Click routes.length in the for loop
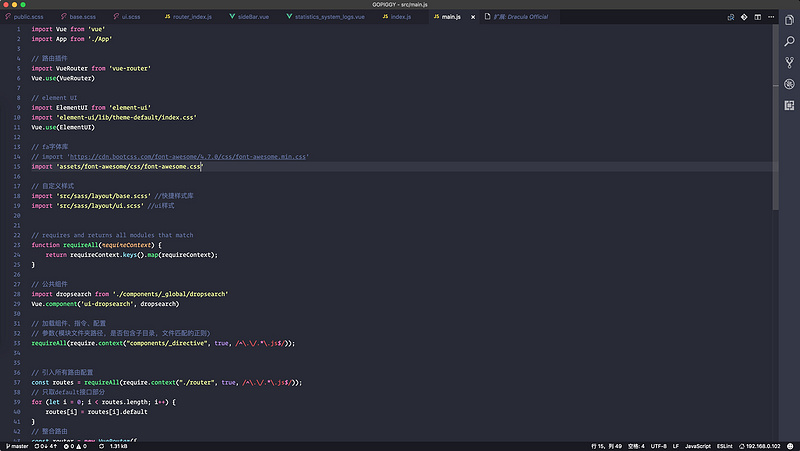The image size is (800, 451). [122, 402]
